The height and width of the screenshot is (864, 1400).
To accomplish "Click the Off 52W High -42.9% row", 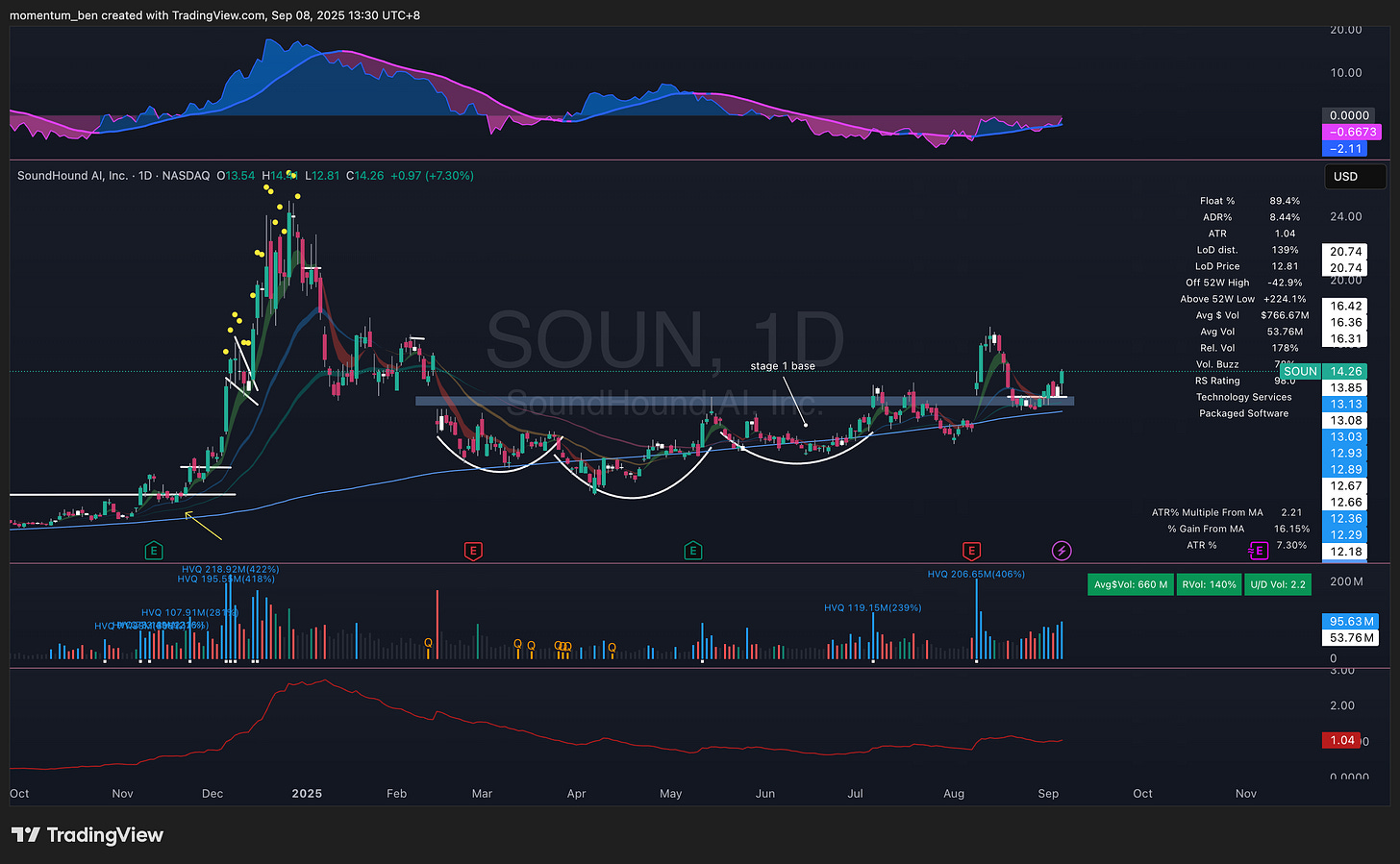I will coord(1243,283).
